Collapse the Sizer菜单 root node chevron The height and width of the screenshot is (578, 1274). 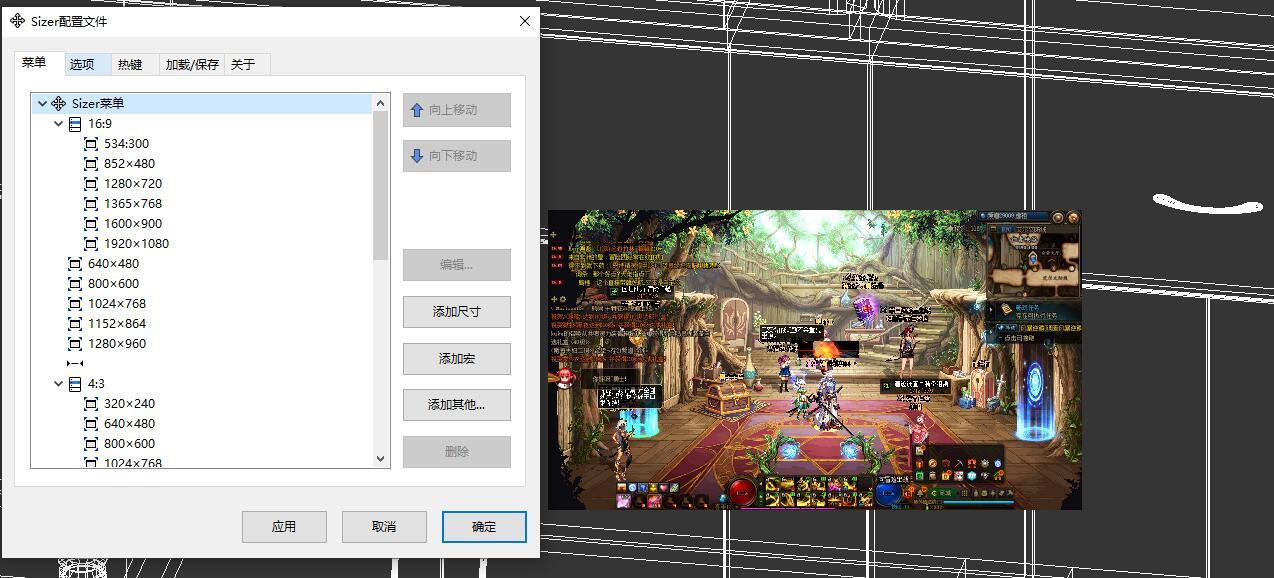[42, 103]
